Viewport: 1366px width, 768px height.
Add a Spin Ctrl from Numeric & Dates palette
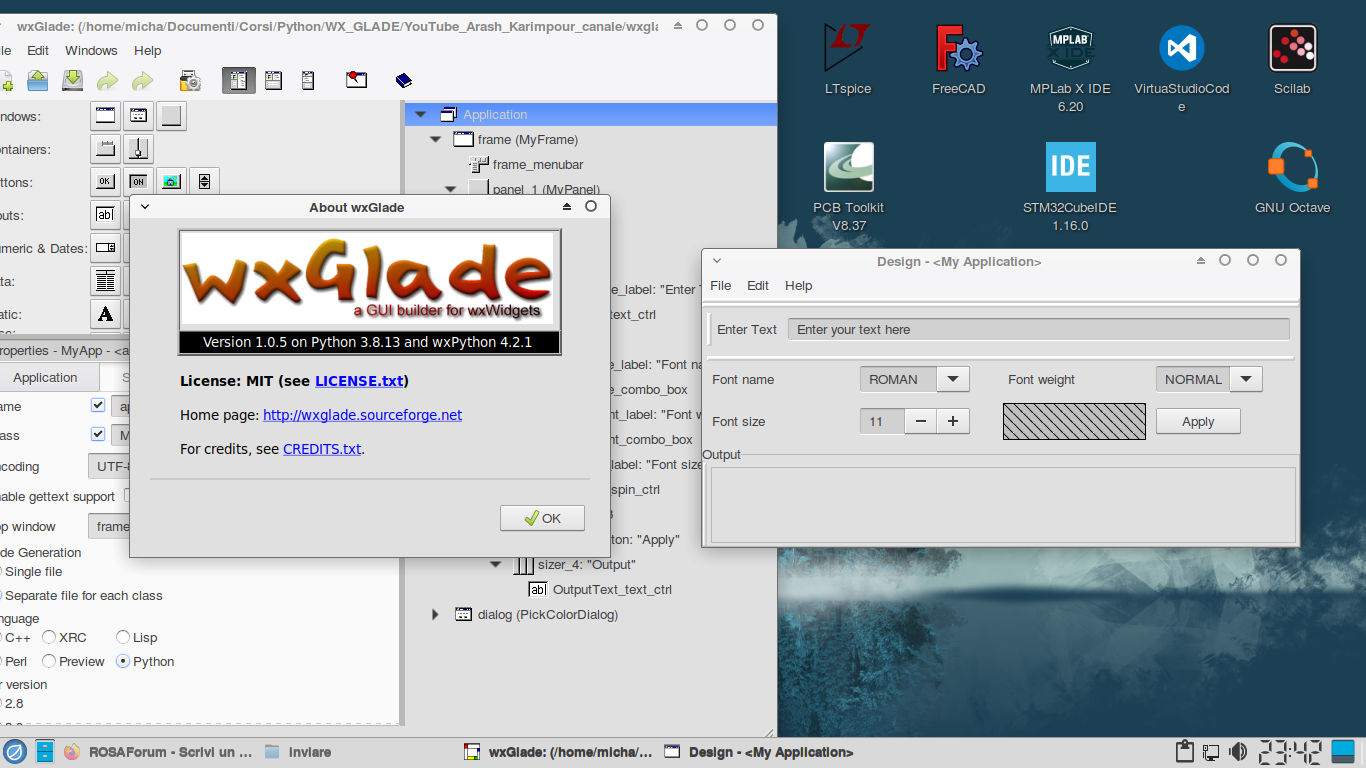105,248
